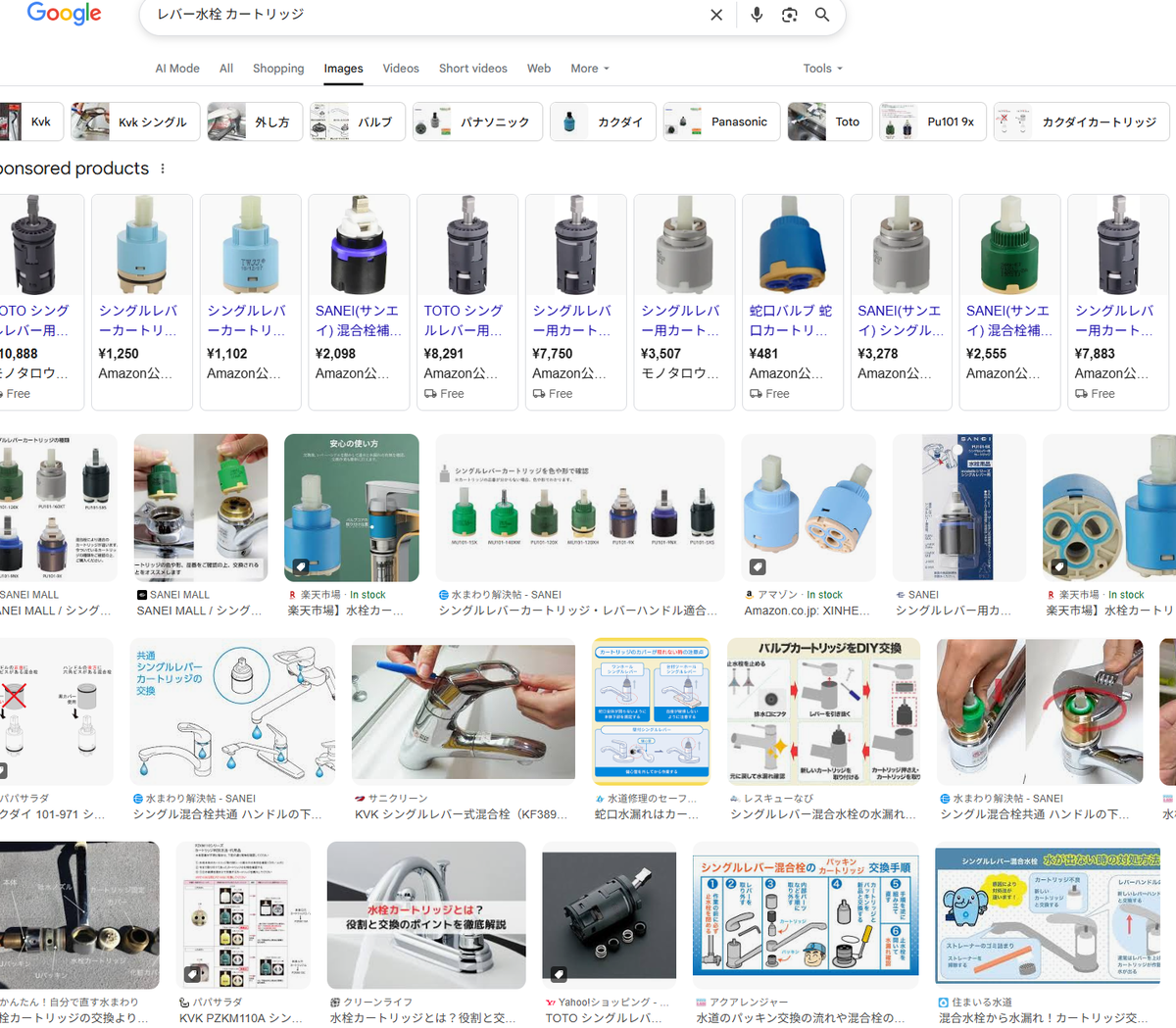
Task: Open the パッキン交換手順 diagram image
Action: [806, 915]
